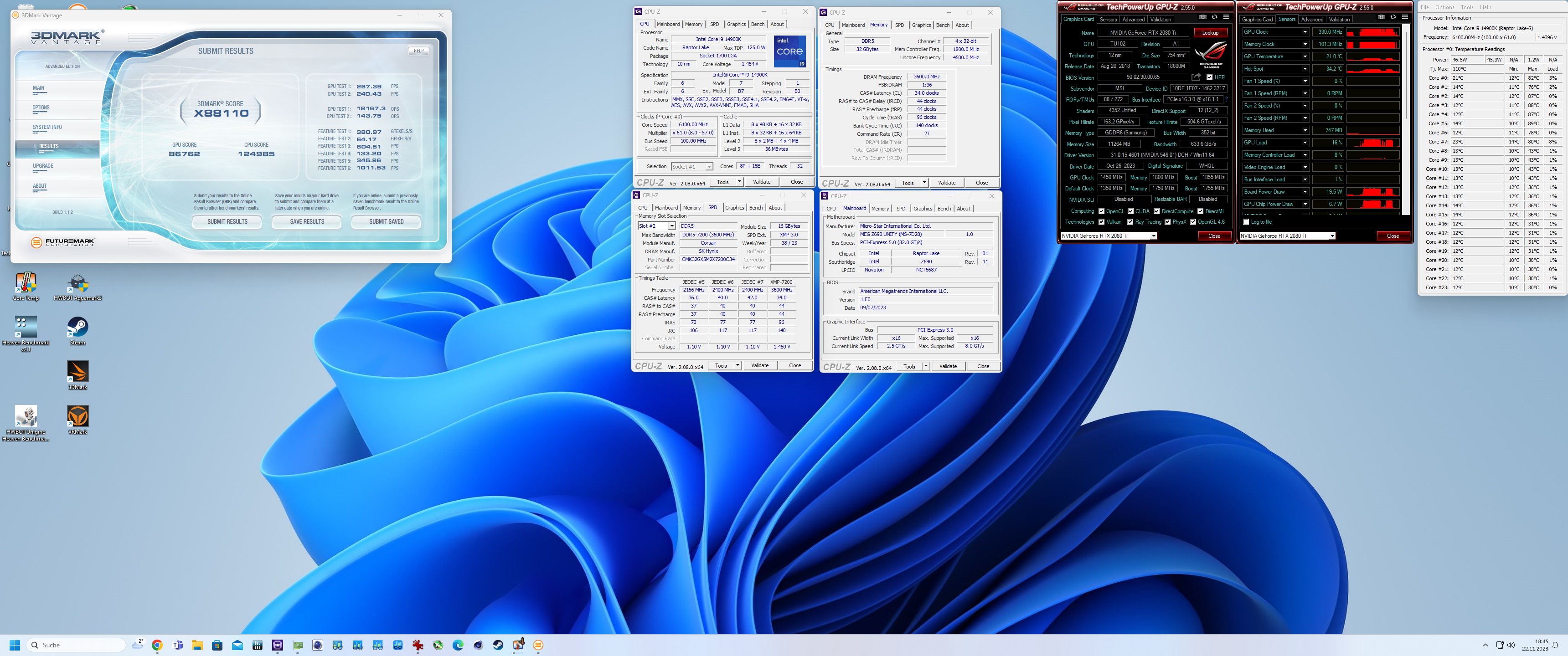The width and height of the screenshot is (1568, 656).
Task: Click camera icon in GPU-Z Sensors window
Action: tap(1381, 17)
